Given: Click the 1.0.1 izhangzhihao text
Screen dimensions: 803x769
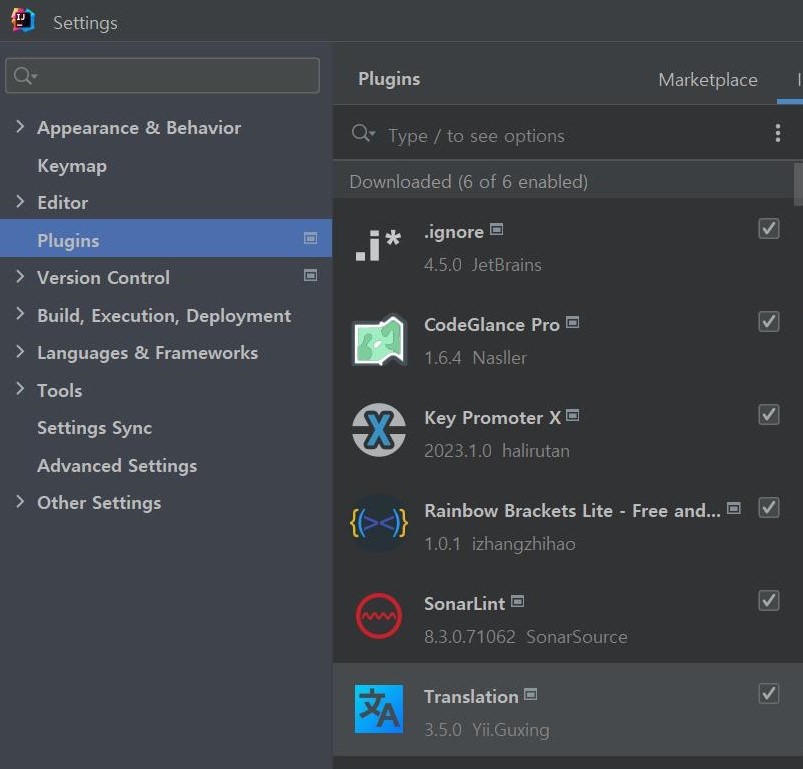Looking at the screenshot, I should (500, 544).
